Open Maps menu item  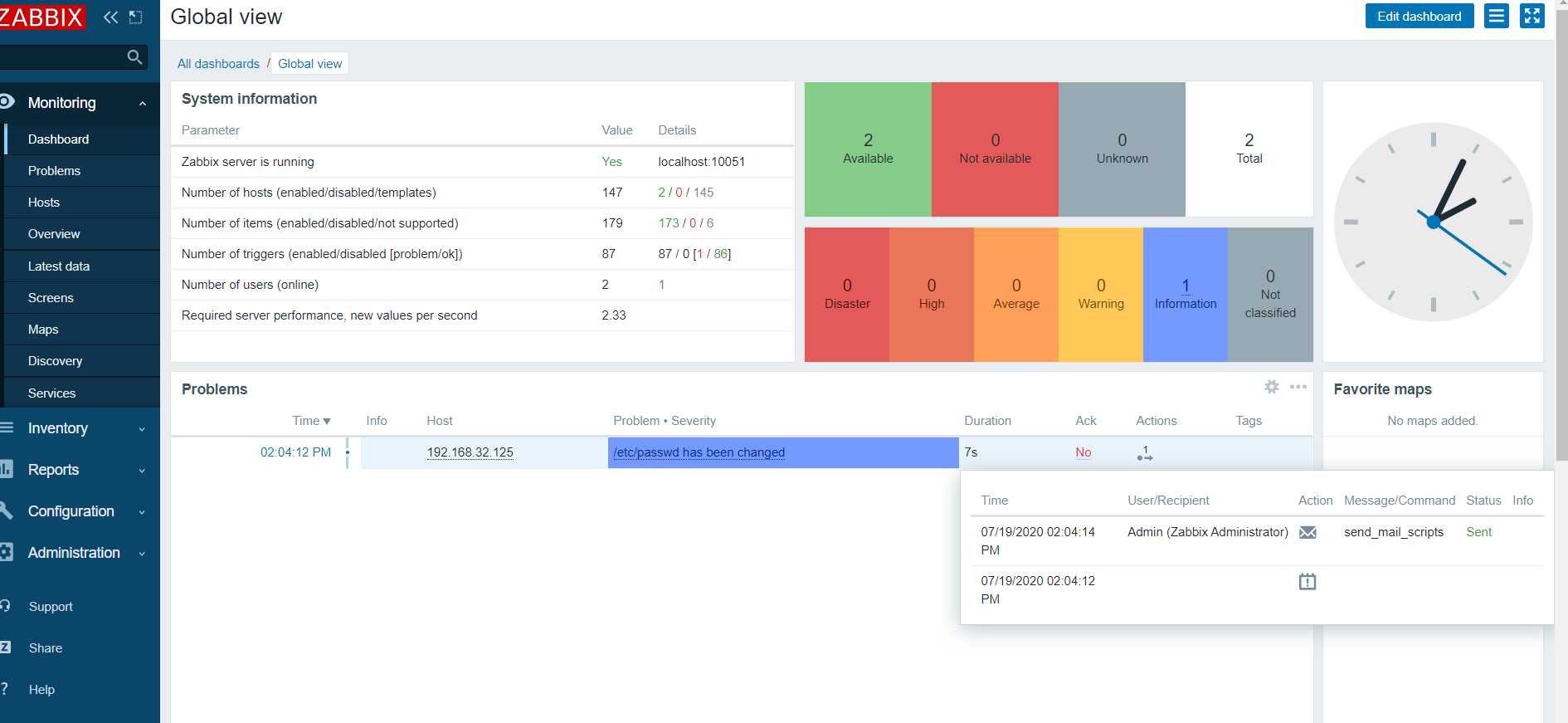tap(82, 330)
